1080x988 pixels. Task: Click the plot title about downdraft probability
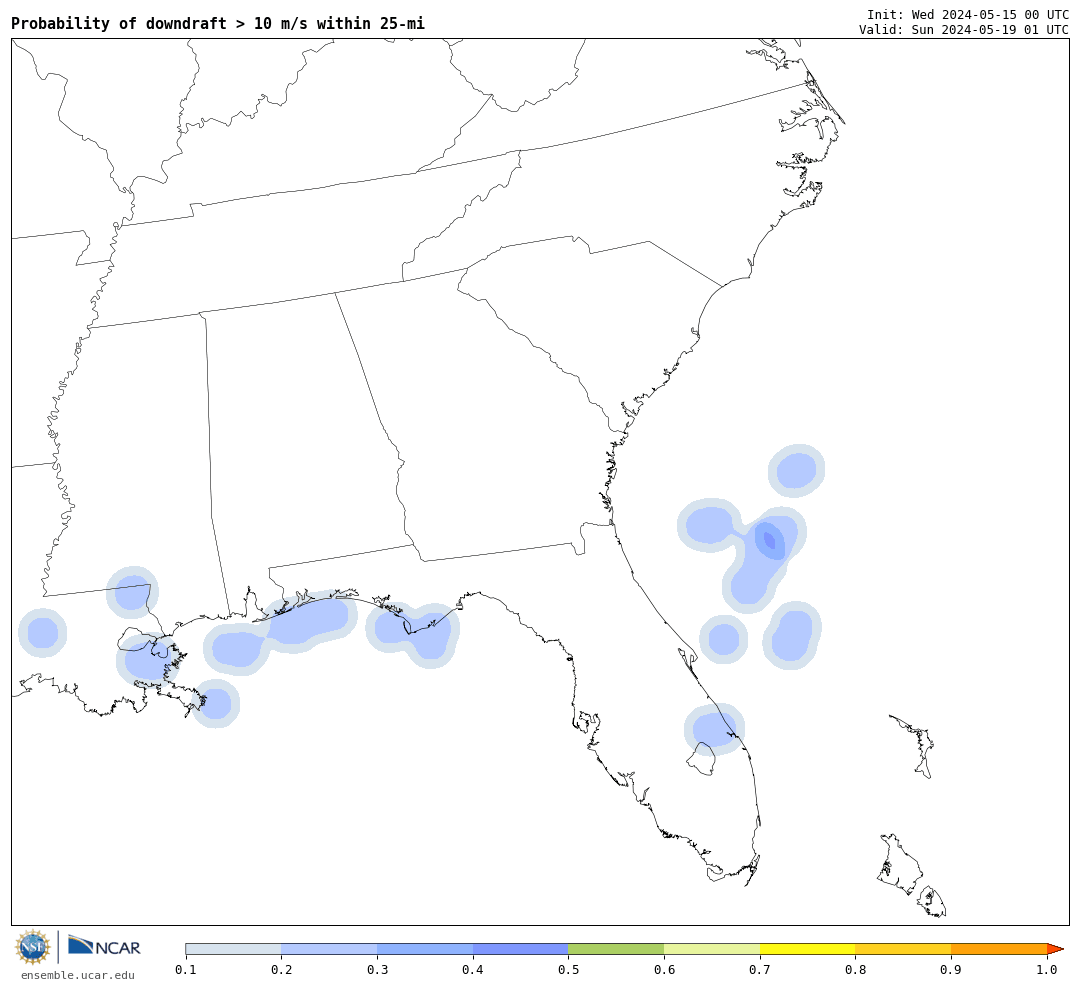point(218,24)
